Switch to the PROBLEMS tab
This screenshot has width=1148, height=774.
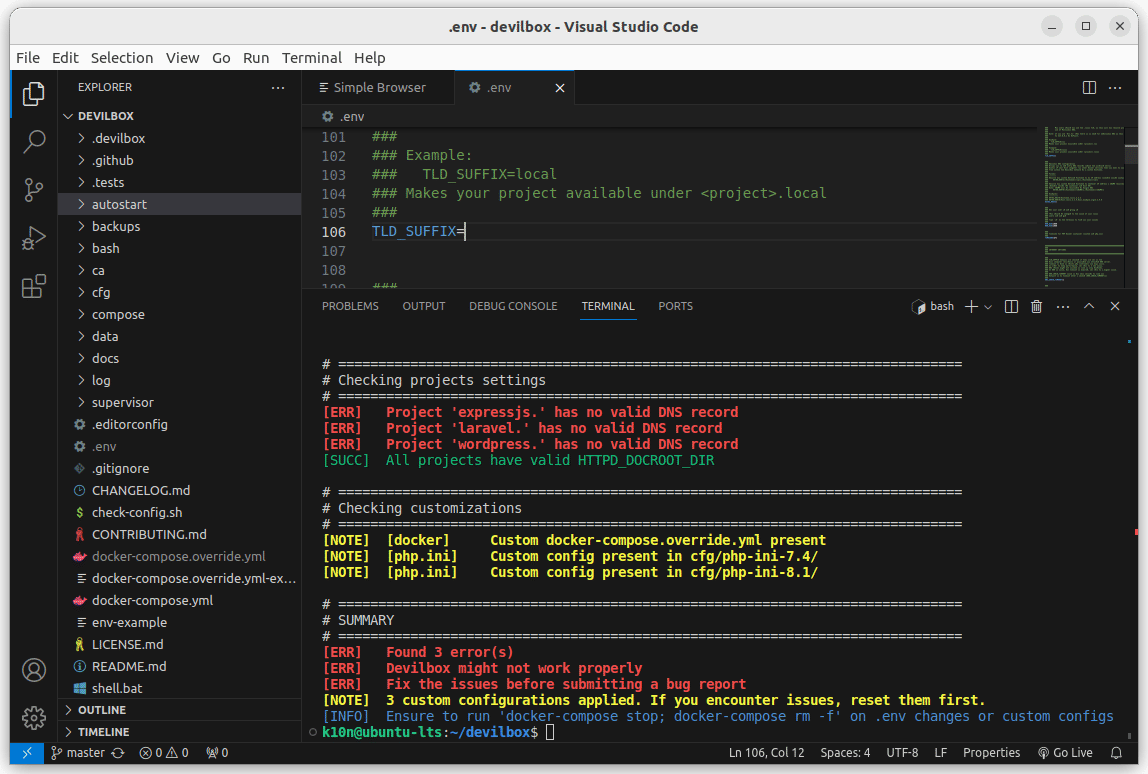coord(350,306)
